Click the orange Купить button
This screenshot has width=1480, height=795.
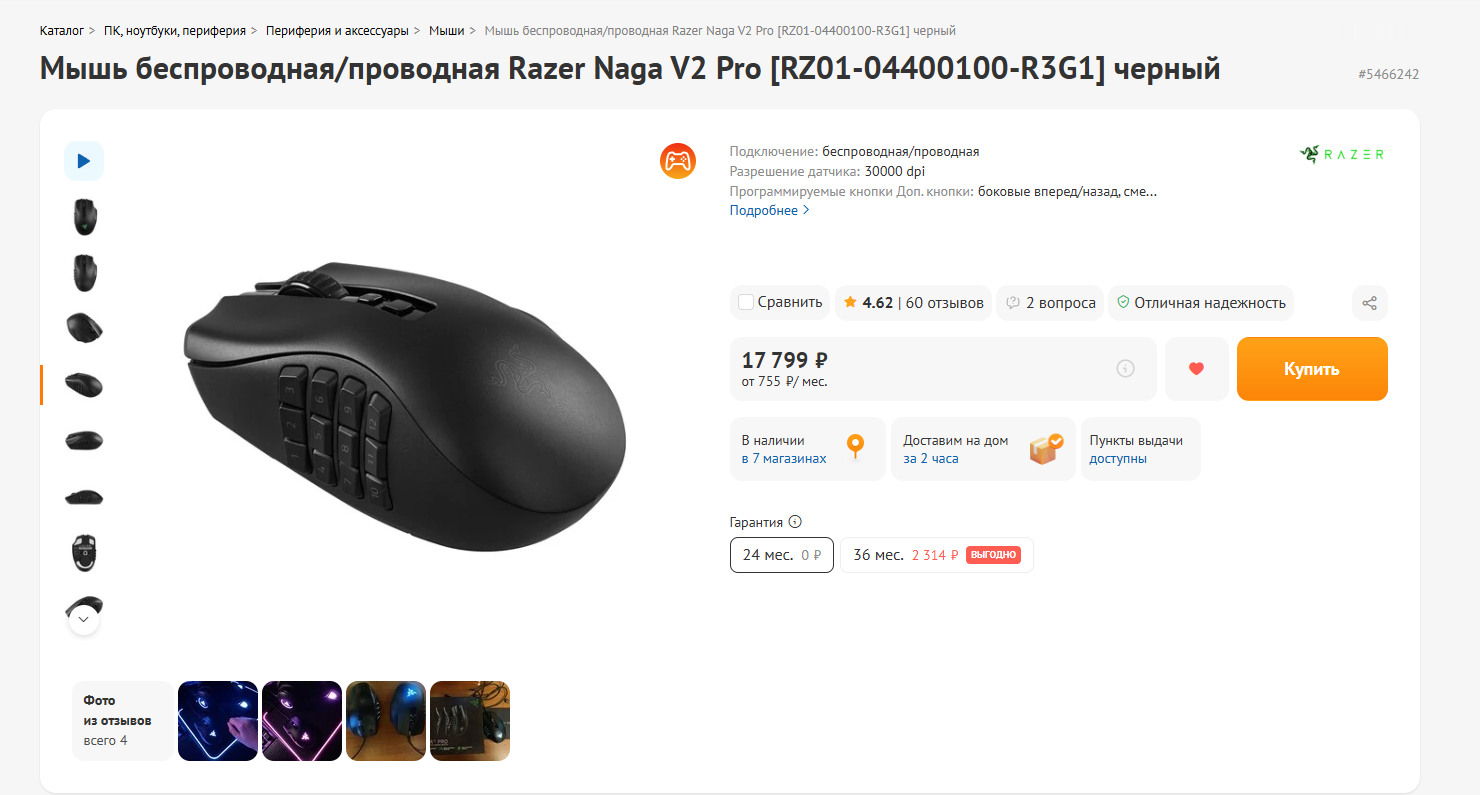pyautogui.click(x=1312, y=369)
